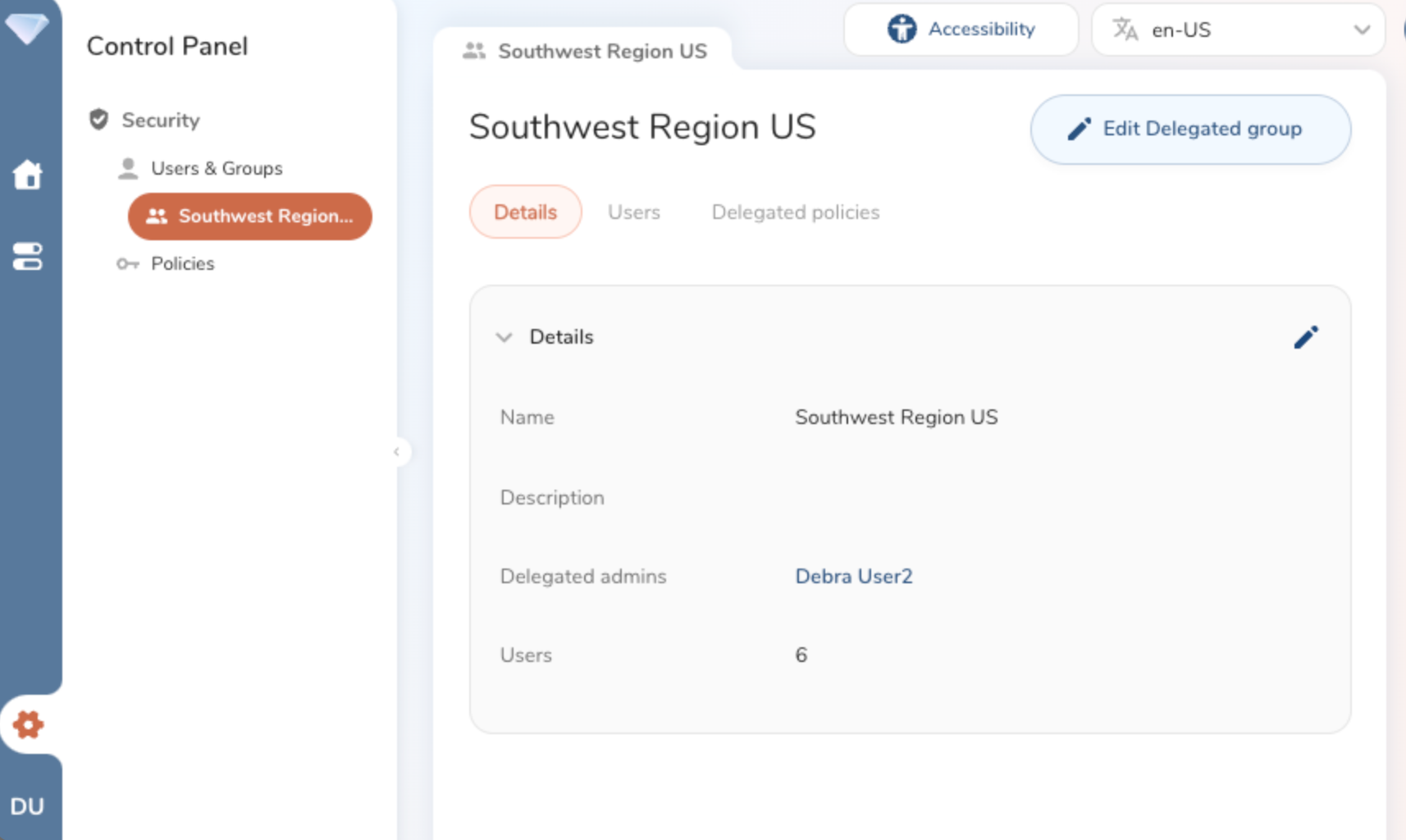This screenshot has height=840, width=1406.
Task: Open Users & Groups in sidebar
Action: coord(216,168)
